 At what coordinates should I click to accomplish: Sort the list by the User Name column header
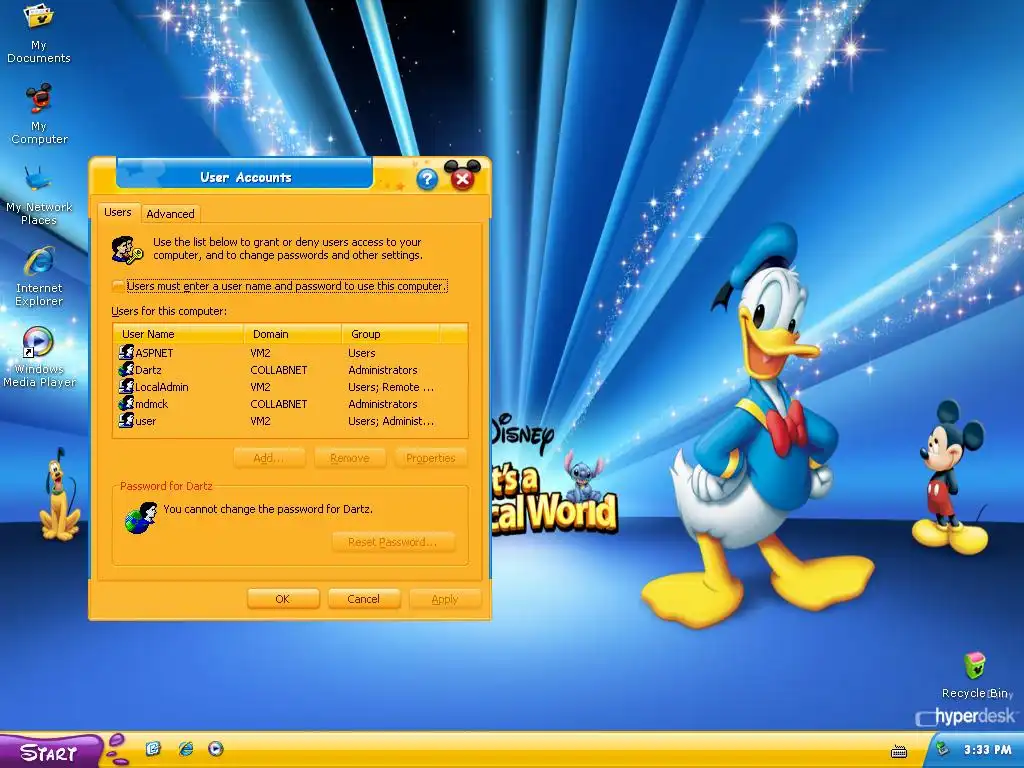(x=178, y=334)
